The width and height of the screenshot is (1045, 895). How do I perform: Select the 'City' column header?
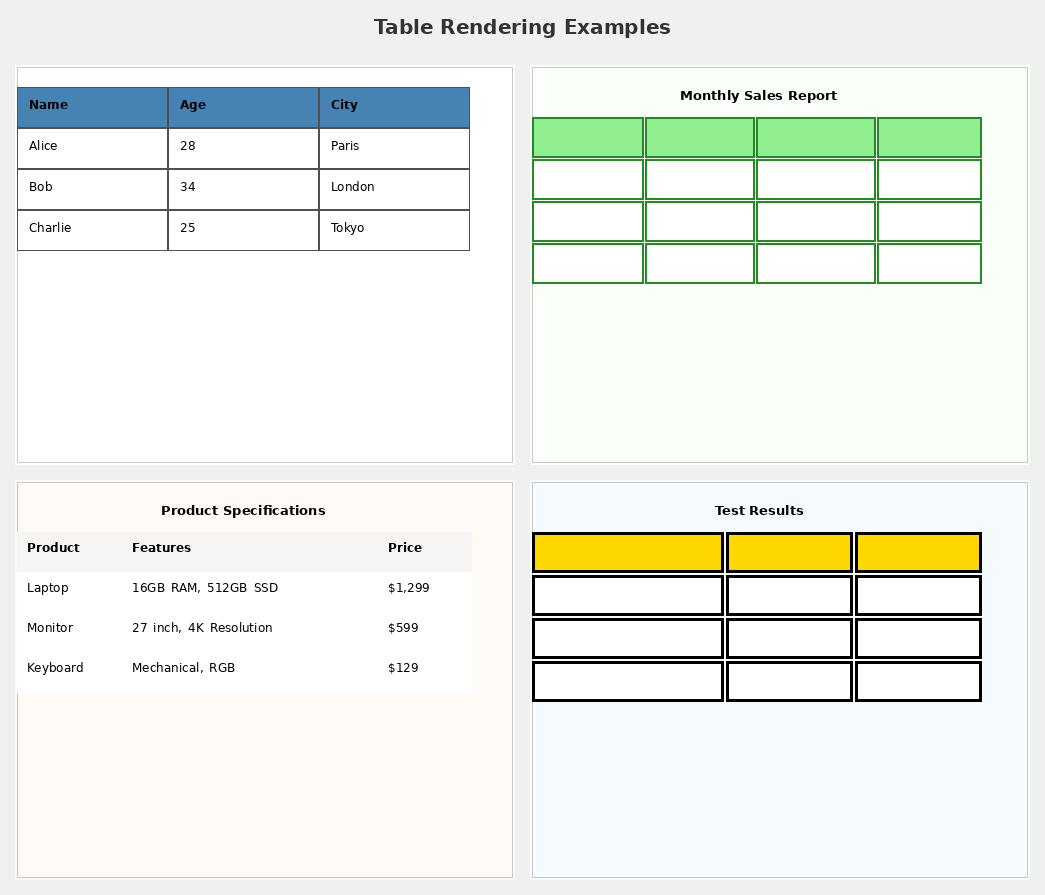click(394, 107)
